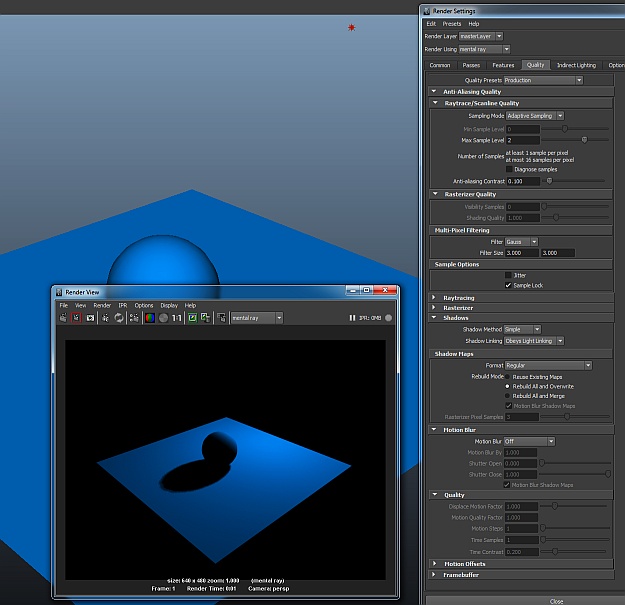Viewport: 625px width, 605px height.
Task: Click the Snapshot camera icon in Render View
Action: [90, 318]
